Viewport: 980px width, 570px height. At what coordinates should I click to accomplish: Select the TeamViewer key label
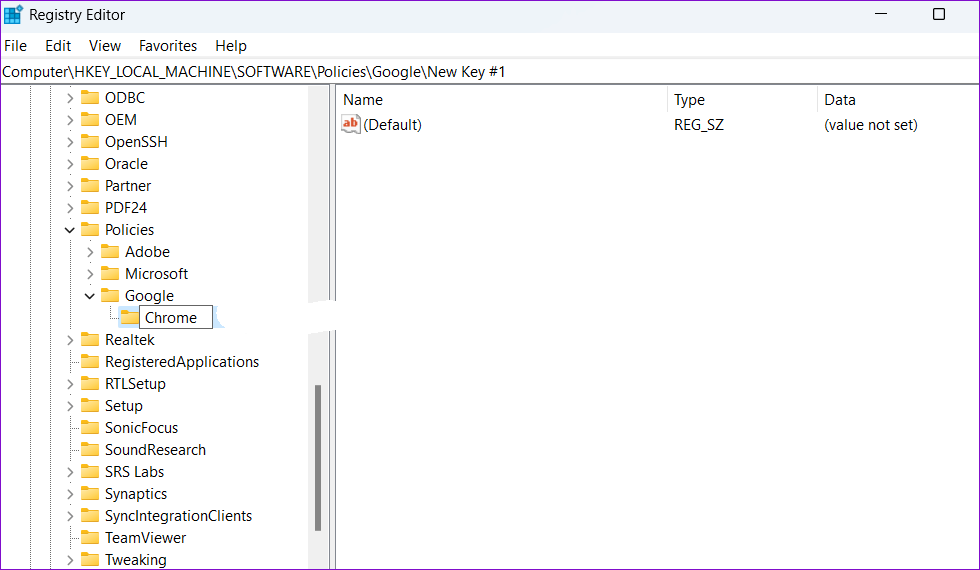point(146,538)
